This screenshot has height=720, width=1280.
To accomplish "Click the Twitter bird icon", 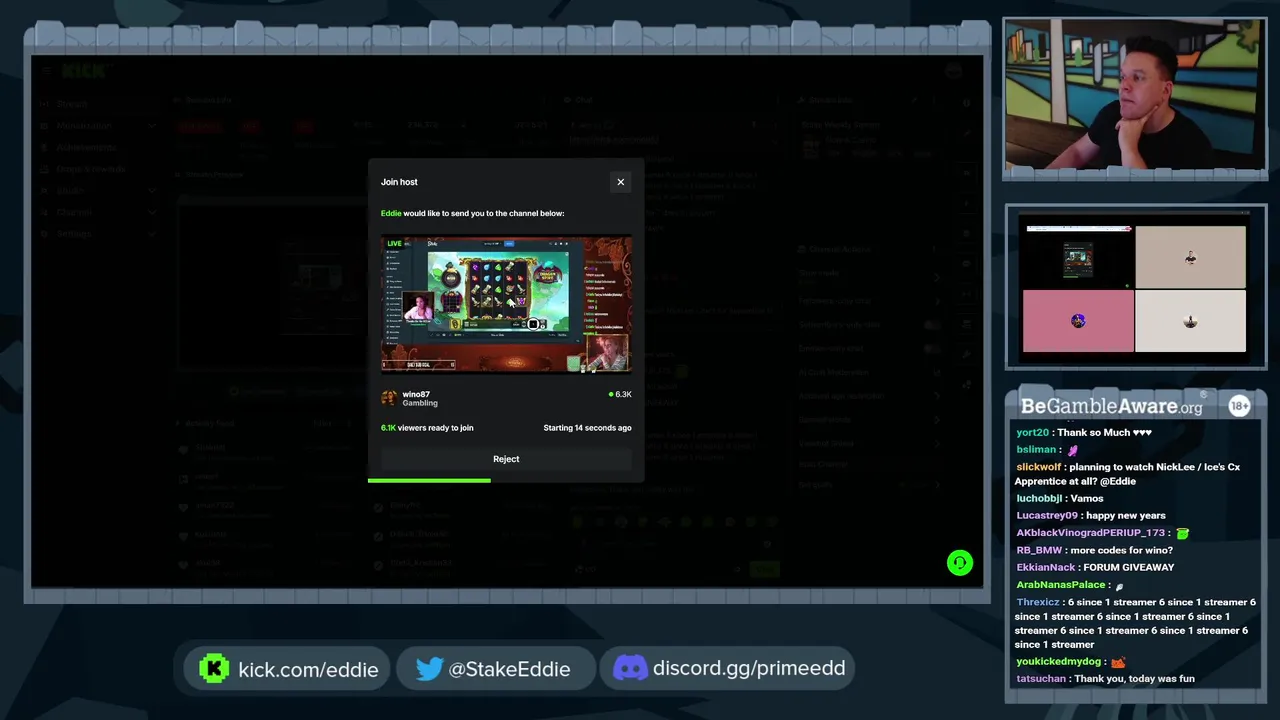I will coord(430,669).
